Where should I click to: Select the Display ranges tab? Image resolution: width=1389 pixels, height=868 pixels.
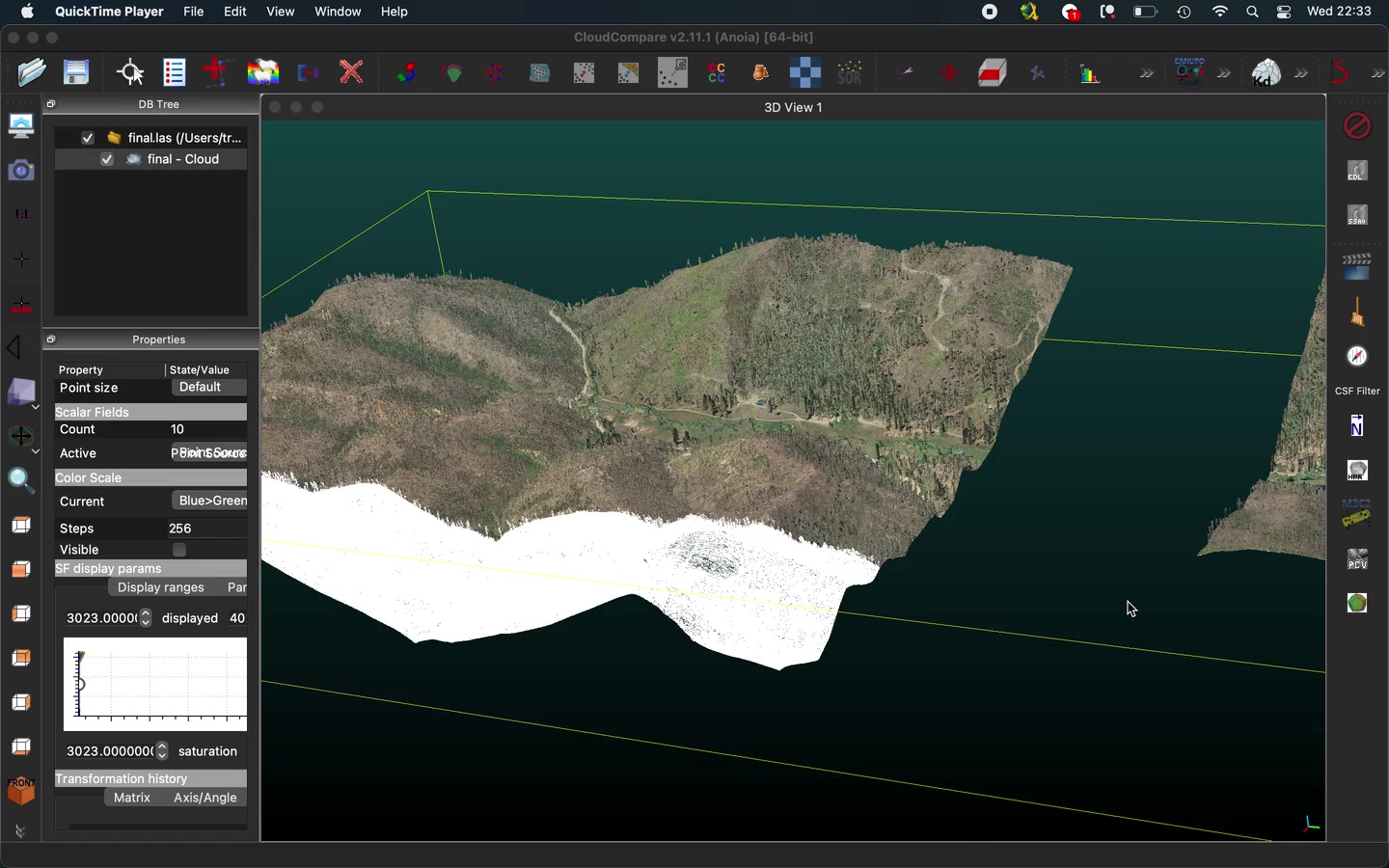pyautogui.click(x=161, y=588)
